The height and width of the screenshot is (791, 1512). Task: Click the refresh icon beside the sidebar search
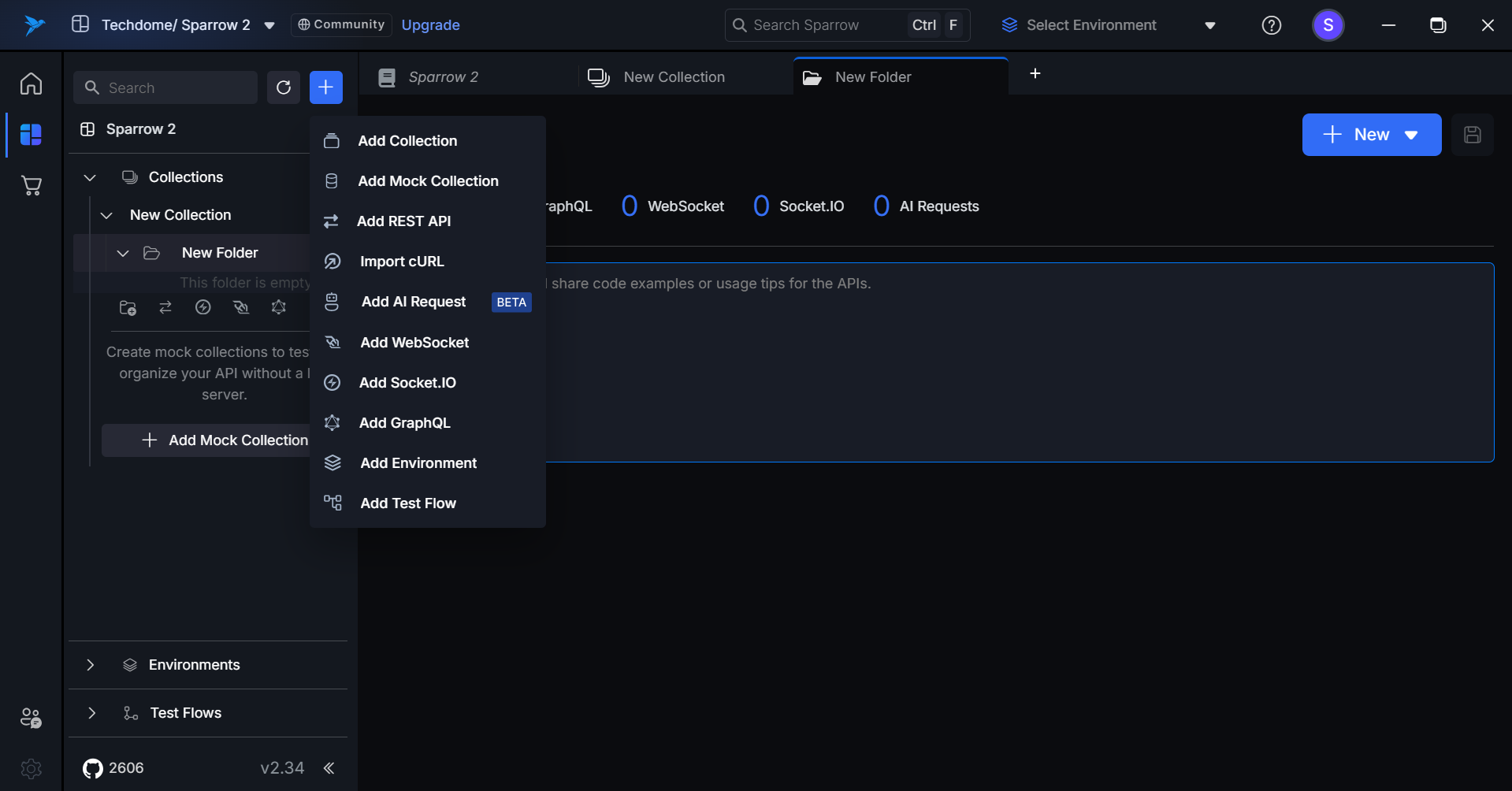tap(284, 87)
